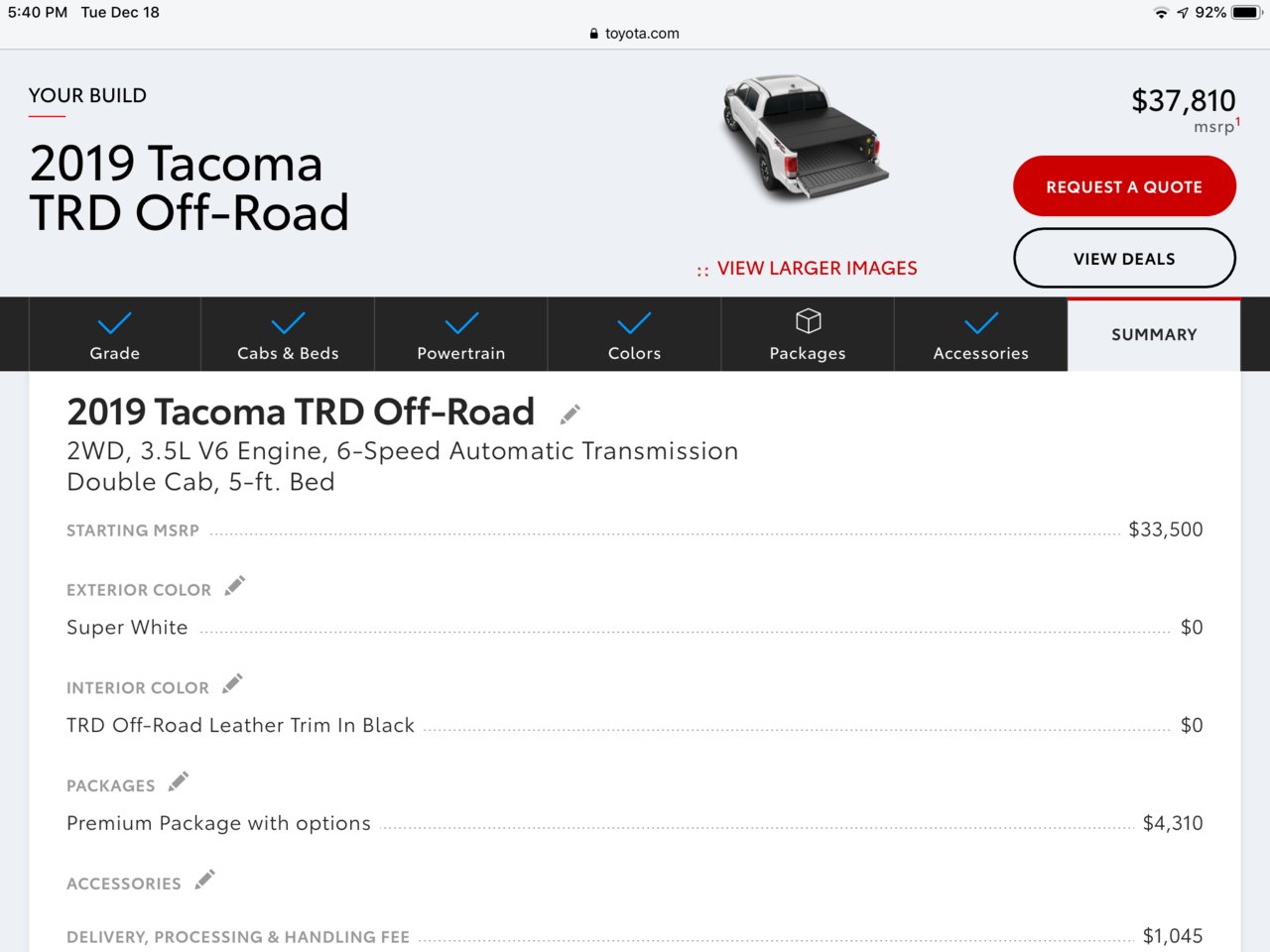Image resolution: width=1270 pixels, height=952 pixels.
Task: Select the Summary tab
Action: (x=1154, y=335)
